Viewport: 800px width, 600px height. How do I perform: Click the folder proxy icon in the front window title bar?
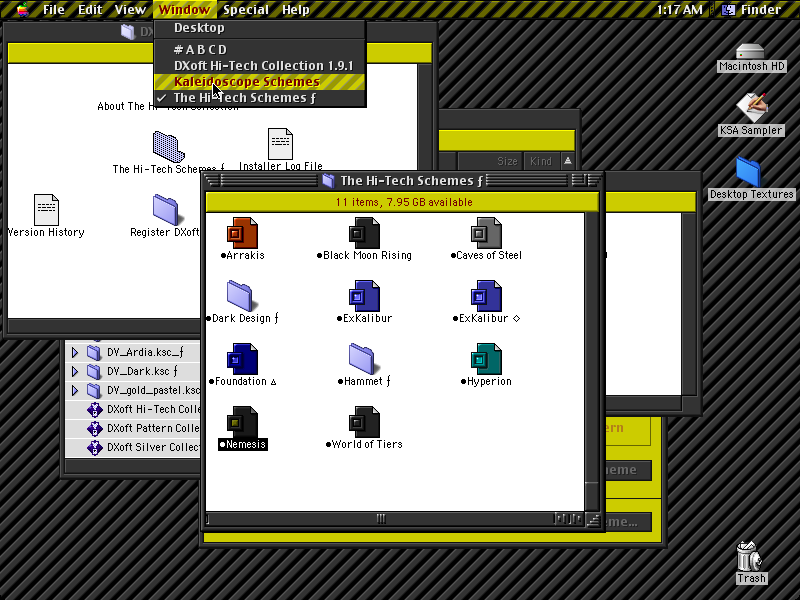[x=328, y=181]
